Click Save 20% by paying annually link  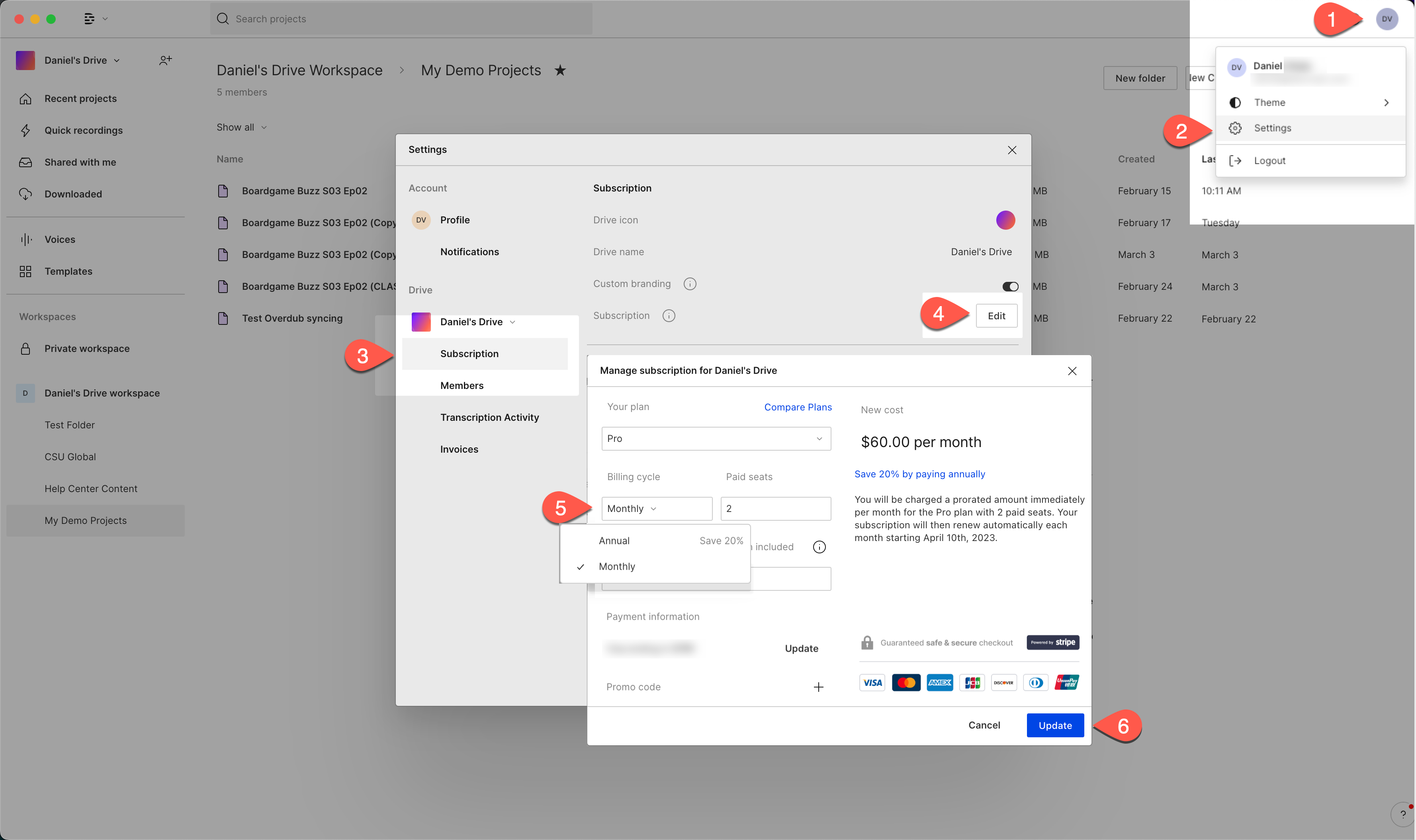tap(919, 474)
